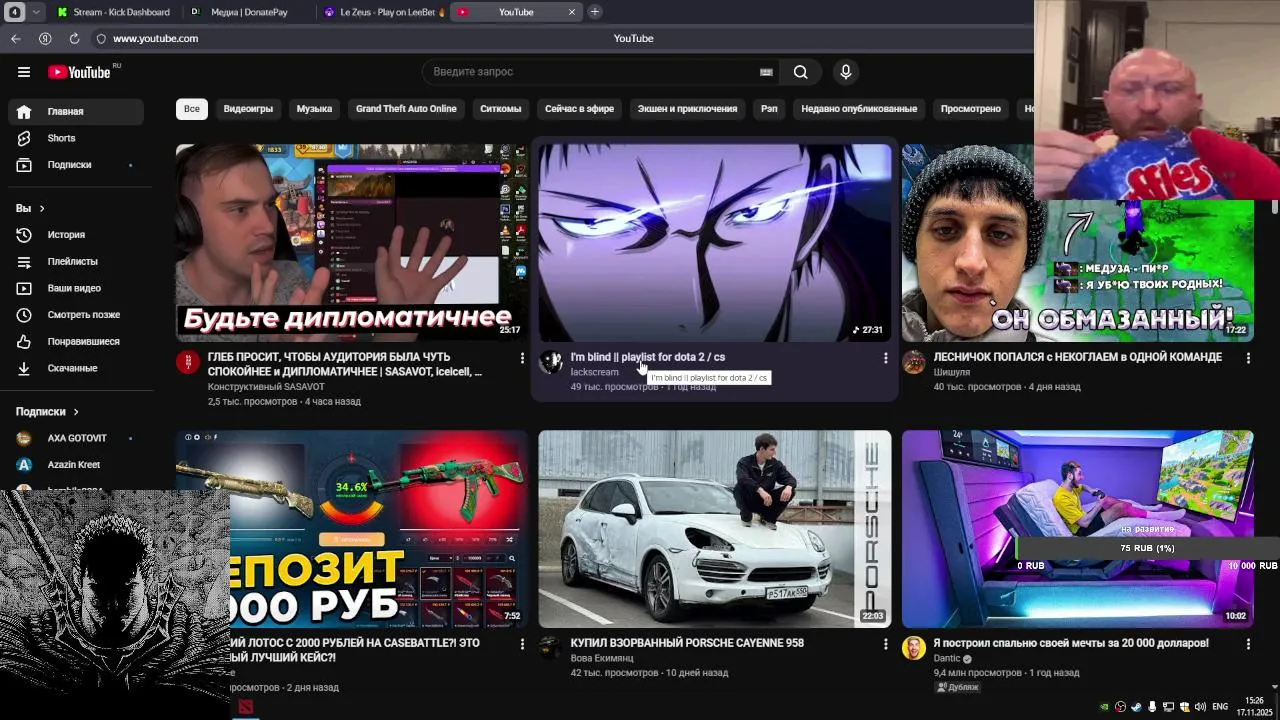
Task: Start voice search with microphone
Action: coord(846,72)
